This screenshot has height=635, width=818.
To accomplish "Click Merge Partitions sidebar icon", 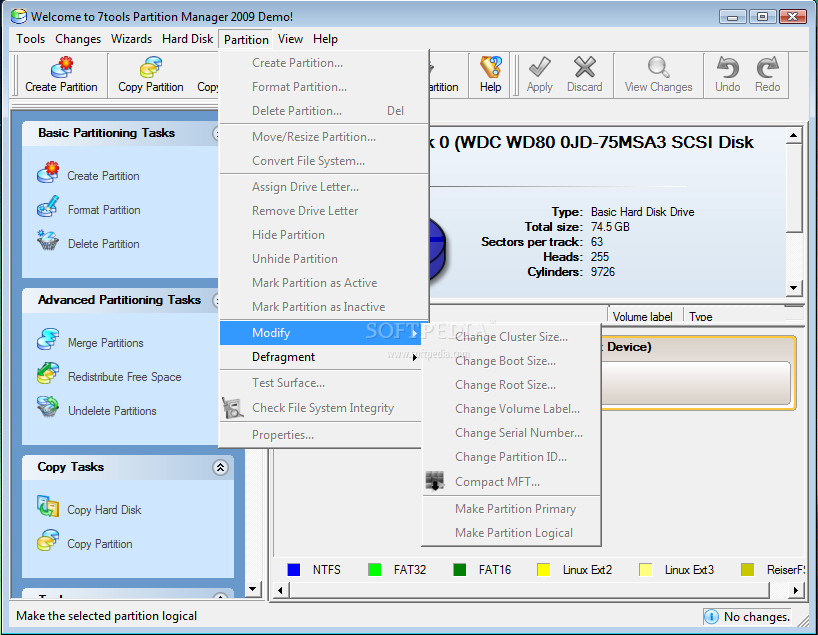I will tap(48, 340).
